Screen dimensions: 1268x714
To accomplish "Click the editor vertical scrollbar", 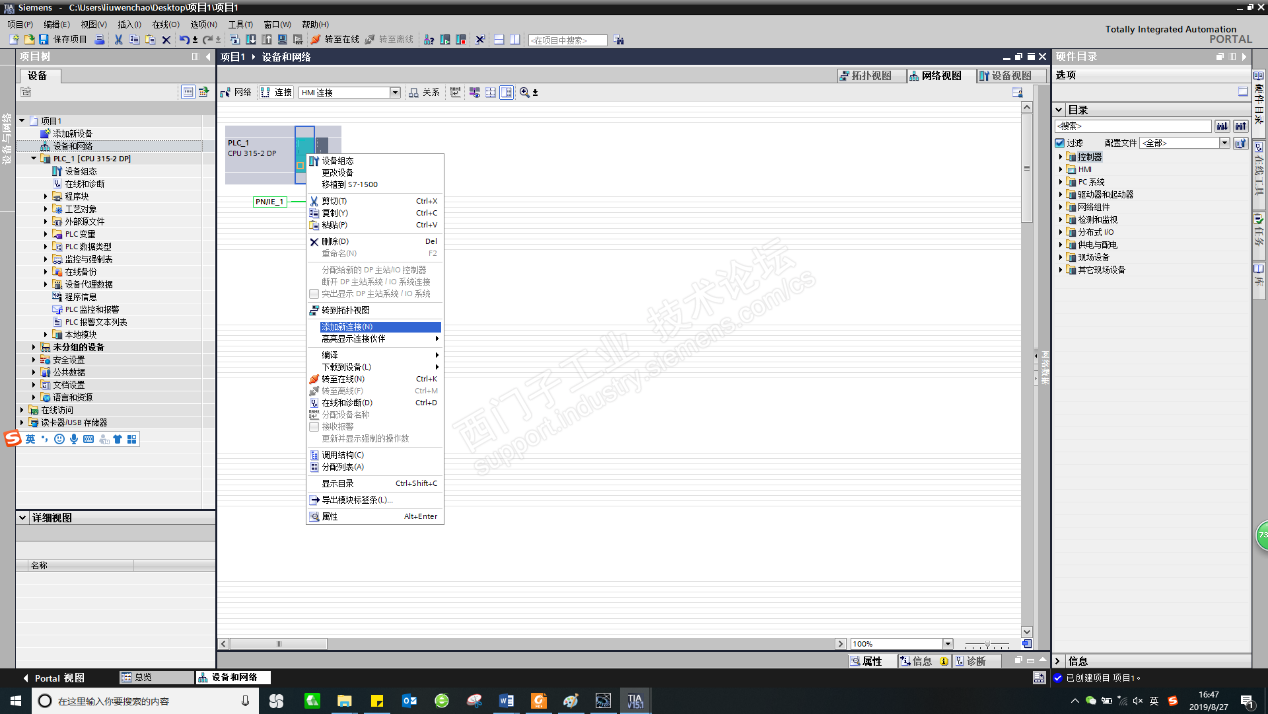I will tap(1026, 370).
